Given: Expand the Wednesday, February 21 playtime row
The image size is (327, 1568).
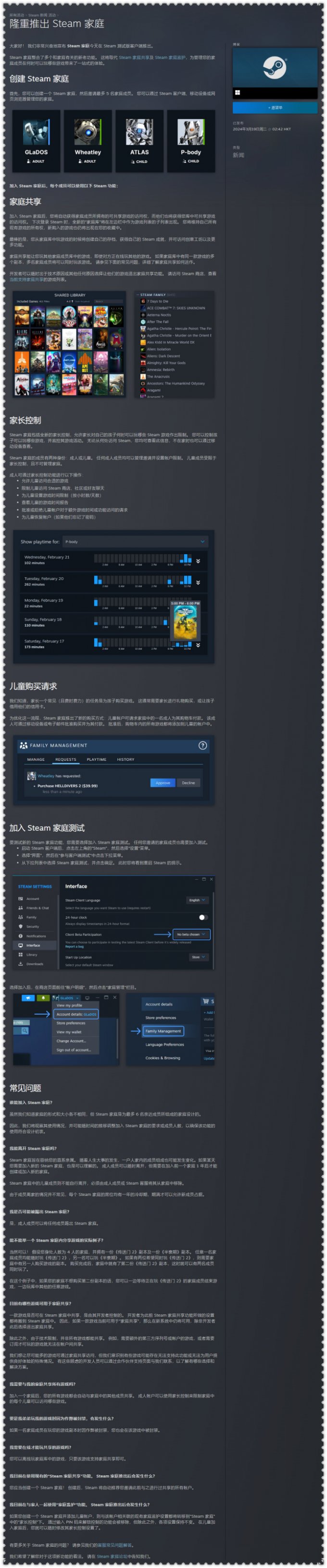Looking at the screenshot, I should coord(198,560).
